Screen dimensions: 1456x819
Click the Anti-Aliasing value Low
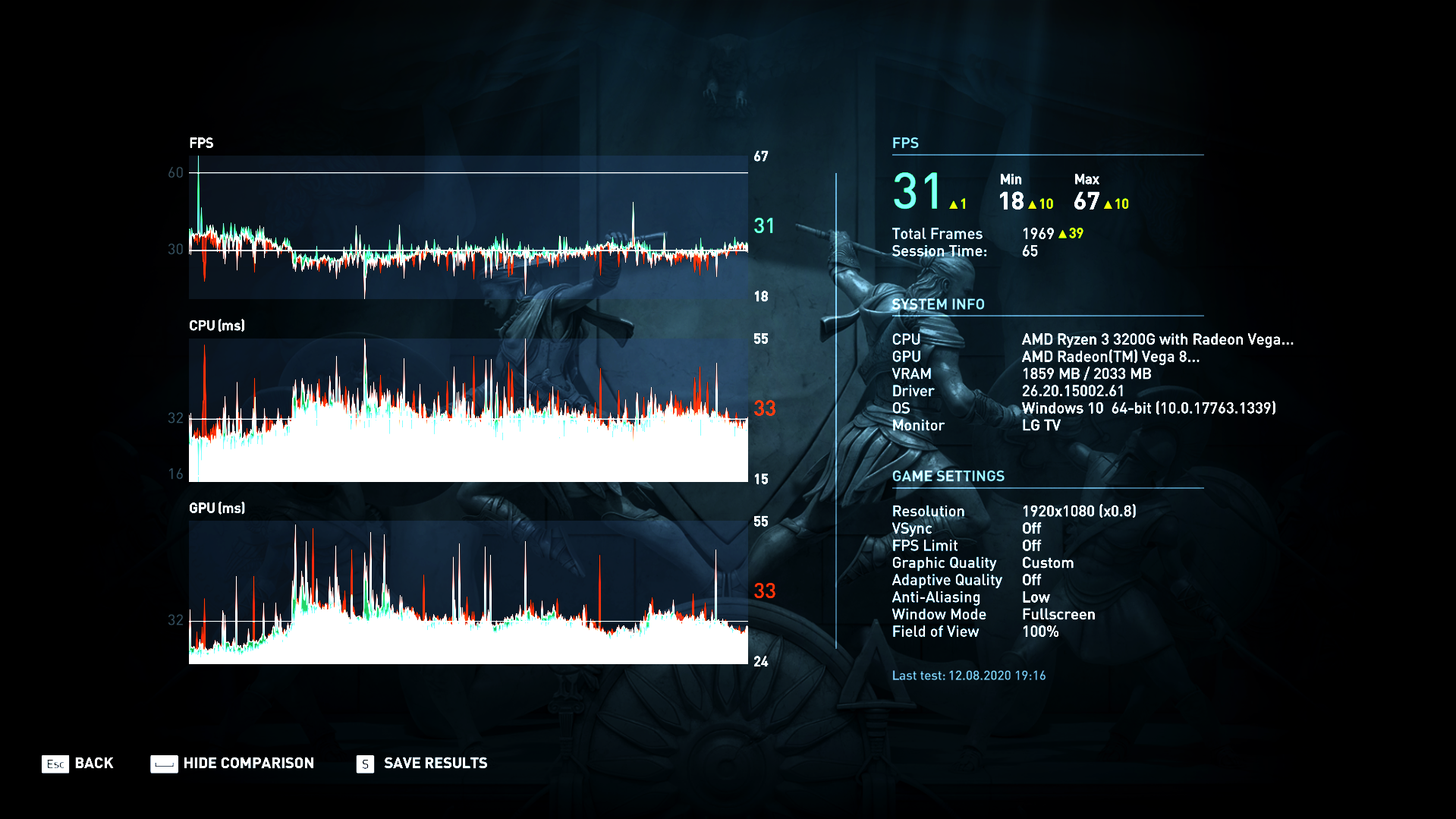tap(1036, 597)
